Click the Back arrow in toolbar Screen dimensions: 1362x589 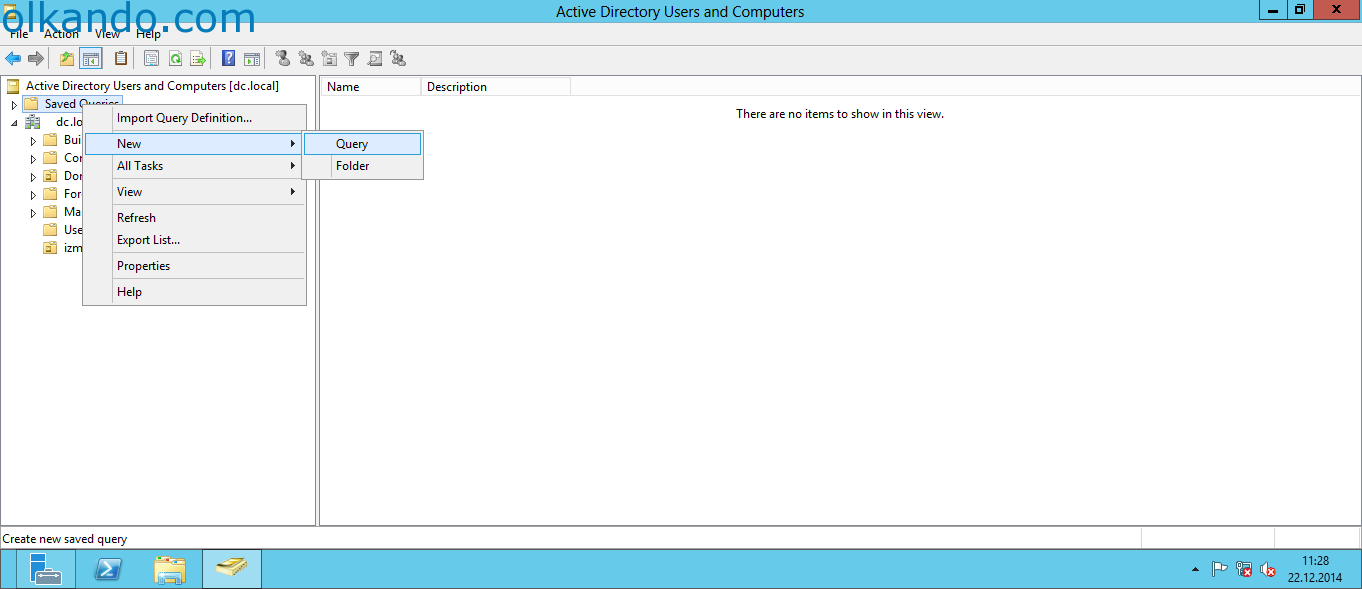[13, 59]
